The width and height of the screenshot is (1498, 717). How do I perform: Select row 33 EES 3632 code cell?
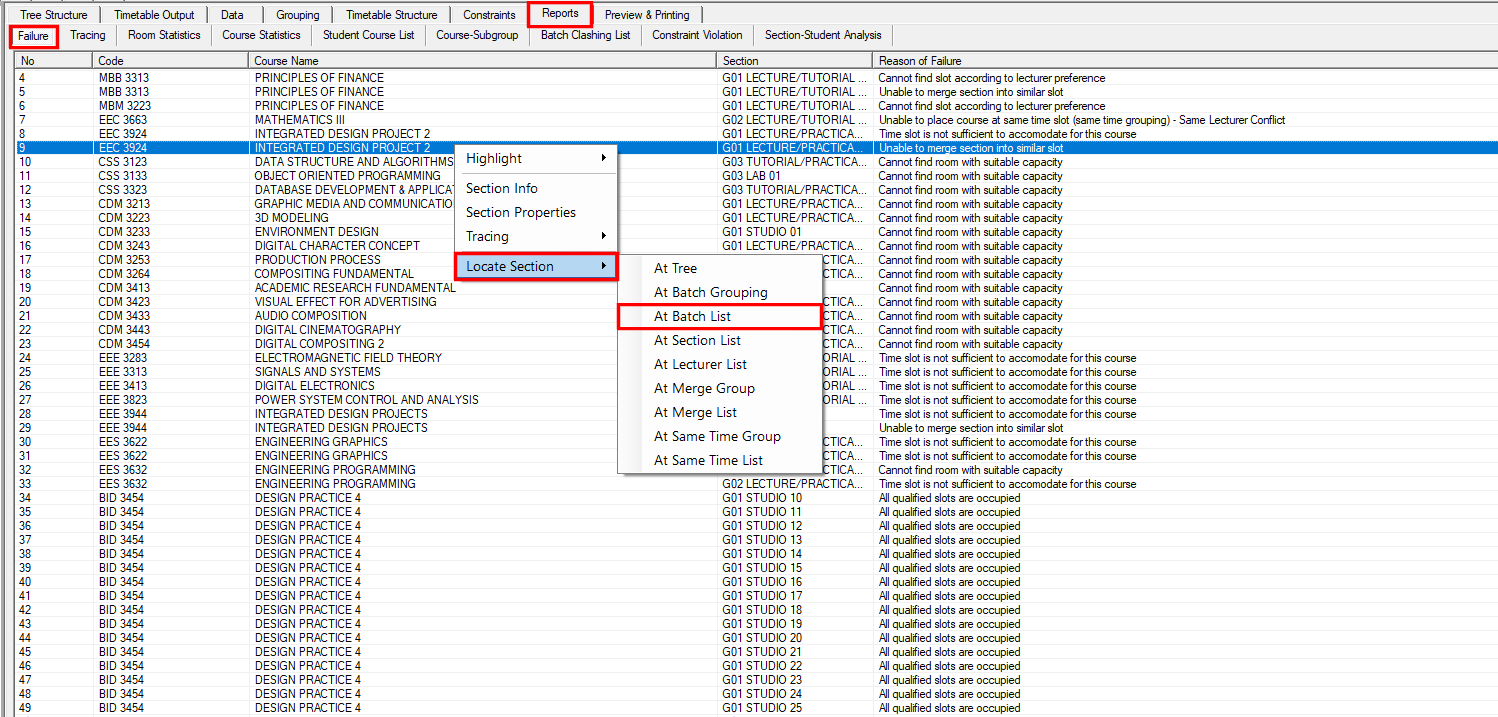click(121, 484)
